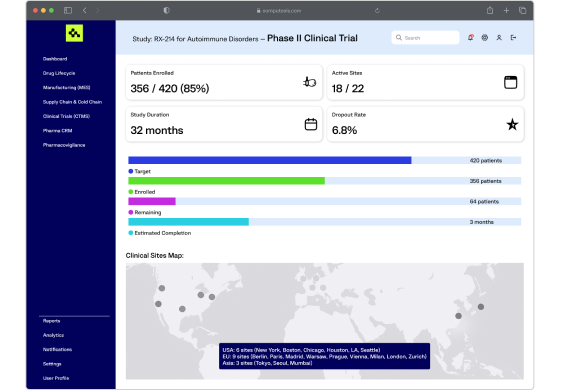The image size is (561, 390).
Task: Open the notifications bell icon
Action: click(x=470, y=38)
